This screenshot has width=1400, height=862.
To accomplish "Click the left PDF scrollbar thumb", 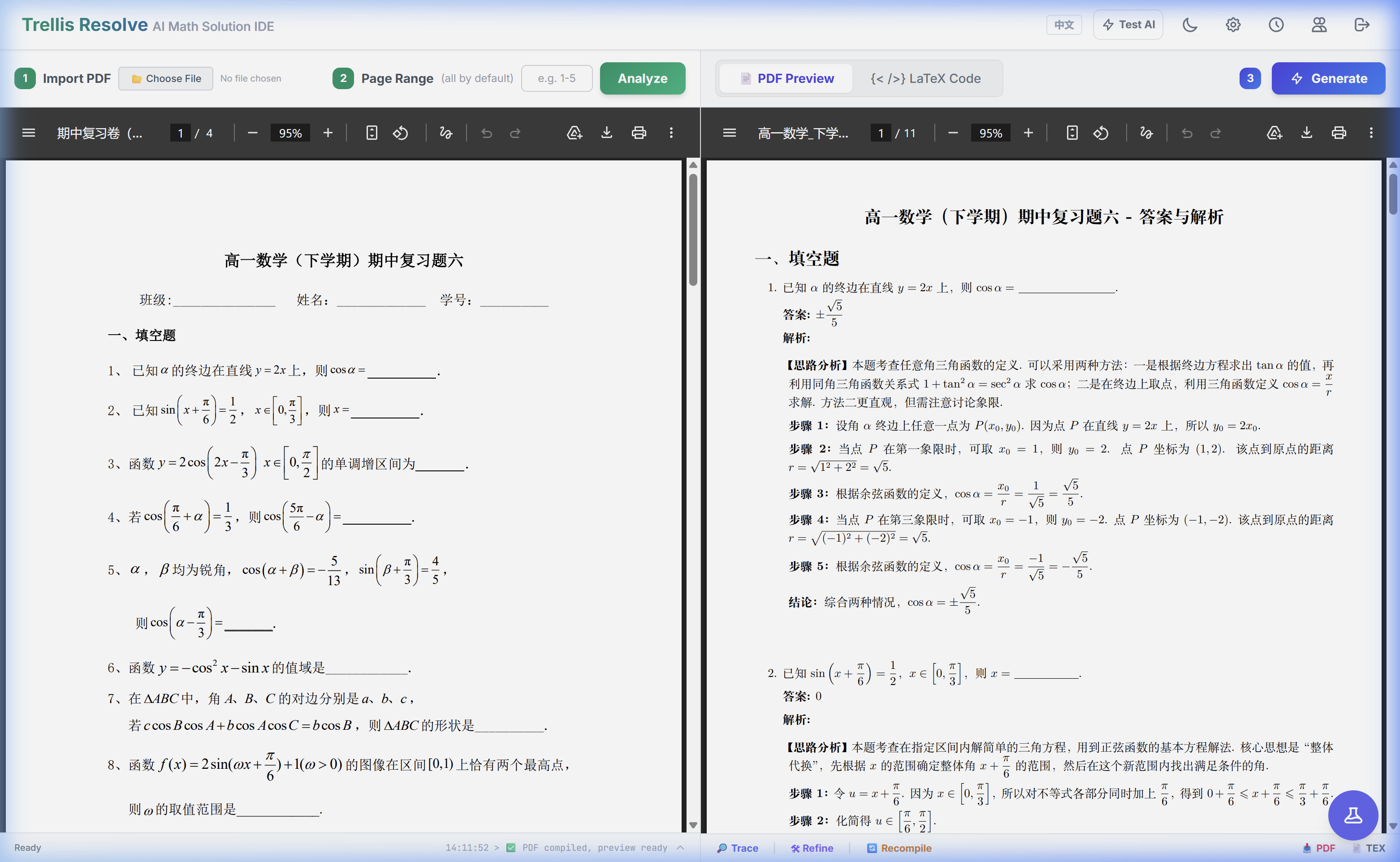I will point(693,229).
